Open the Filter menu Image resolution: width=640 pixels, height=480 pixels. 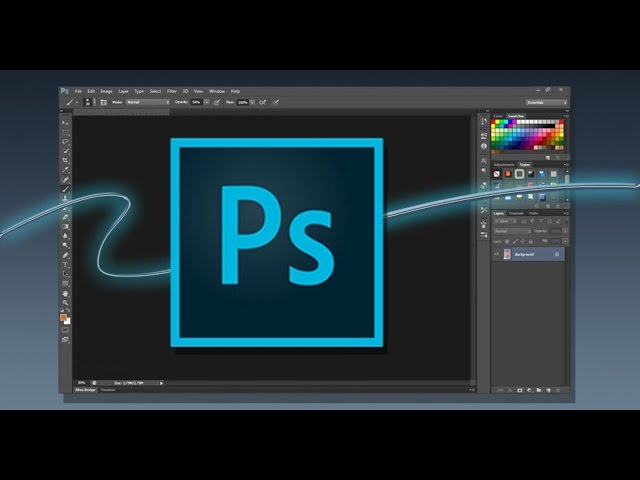[172, 91]
